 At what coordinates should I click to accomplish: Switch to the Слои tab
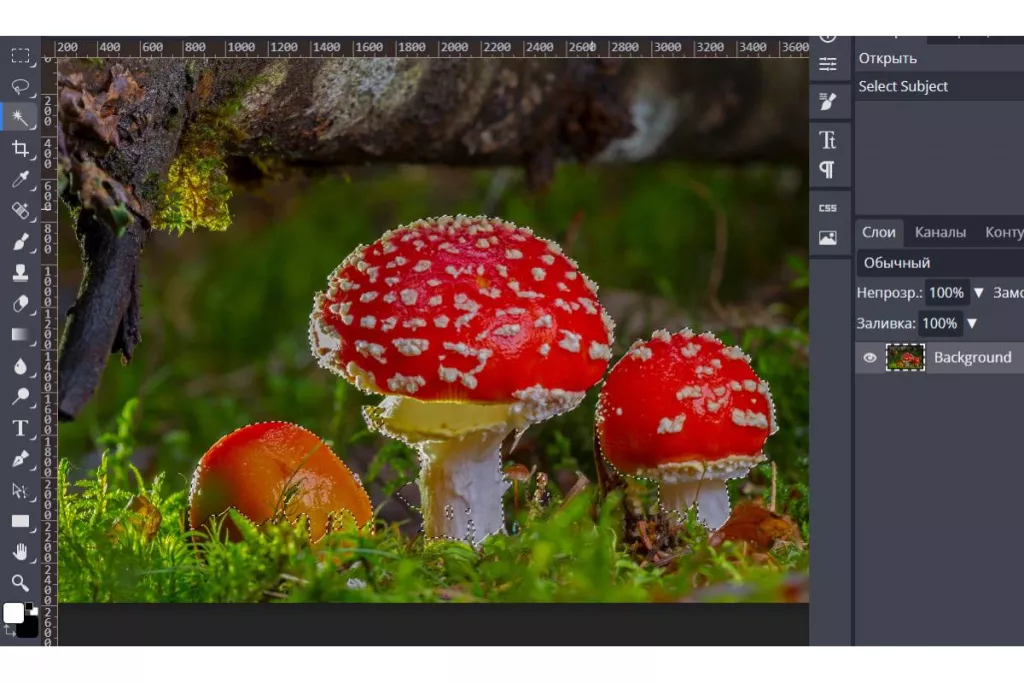point(879,232)
